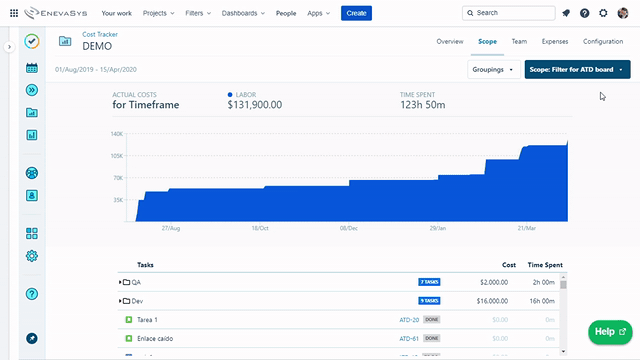Open the double-arrow forward sidebar icon

click(32, 90)
